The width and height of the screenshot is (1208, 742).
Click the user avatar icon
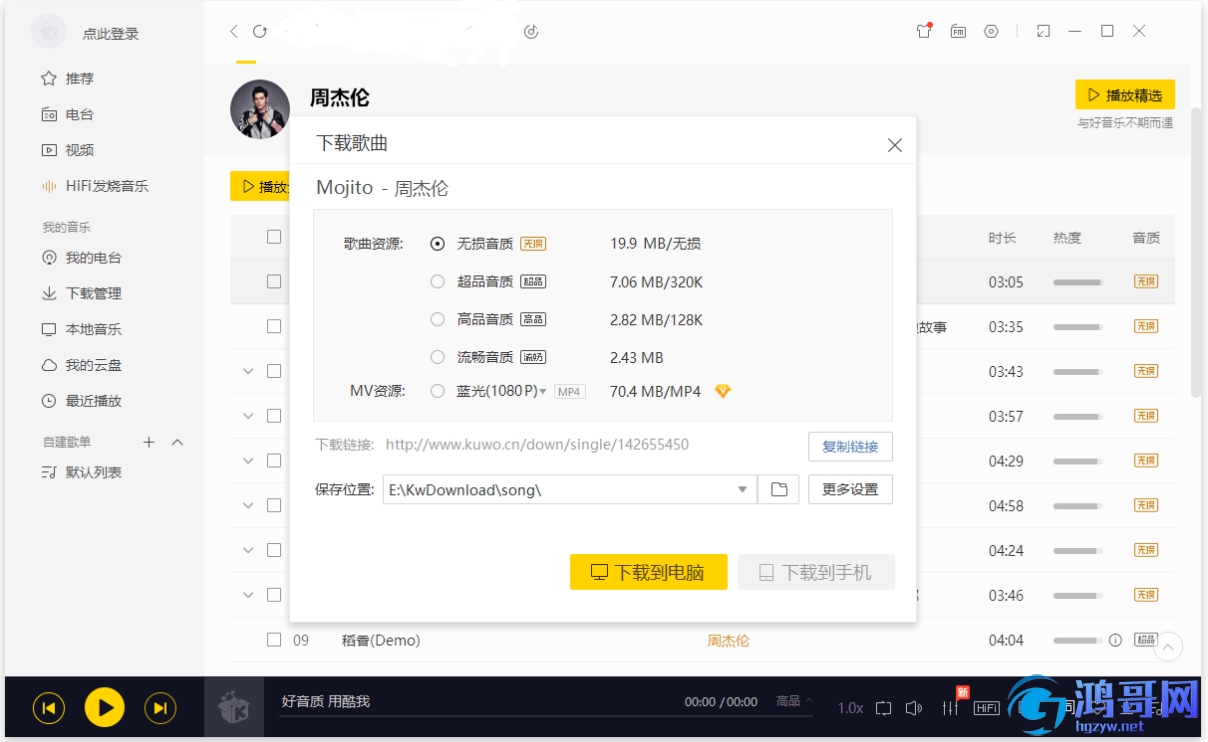tap(49, 32)
